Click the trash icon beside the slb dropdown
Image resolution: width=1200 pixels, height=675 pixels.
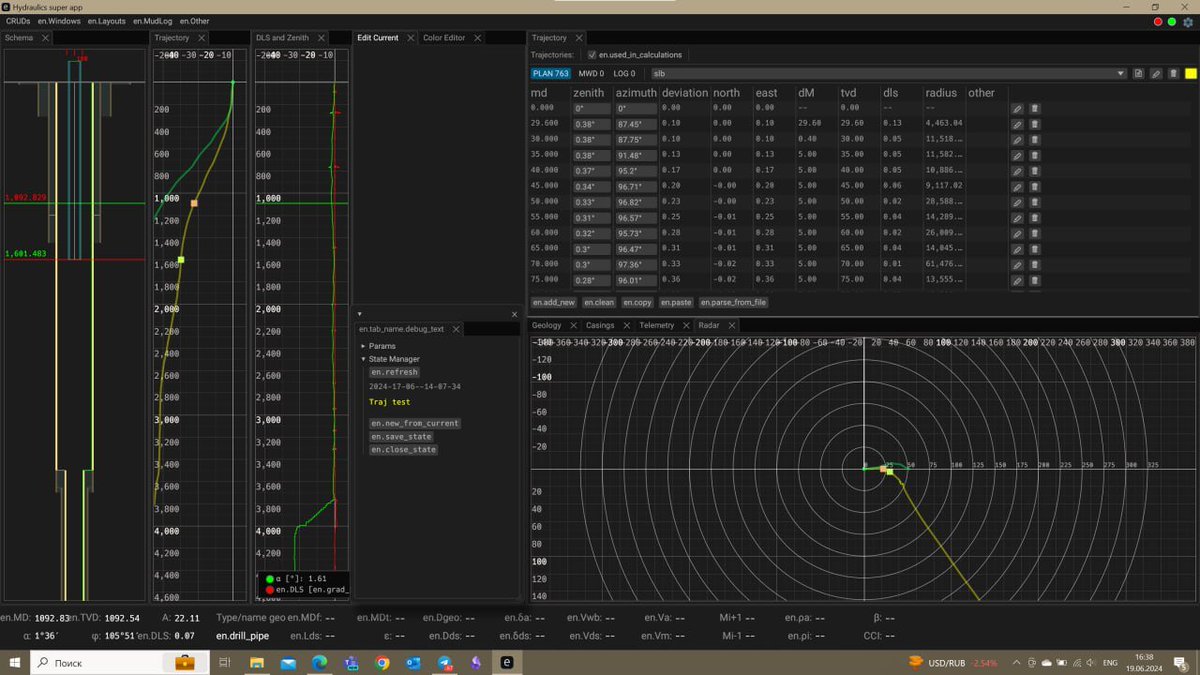[1173, 73]
